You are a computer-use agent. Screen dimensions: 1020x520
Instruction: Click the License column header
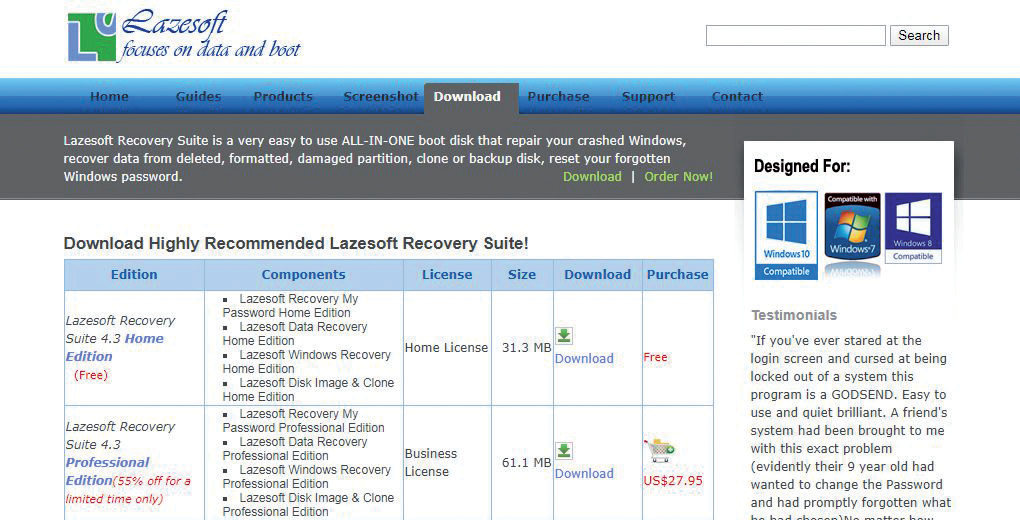point(447,275)
